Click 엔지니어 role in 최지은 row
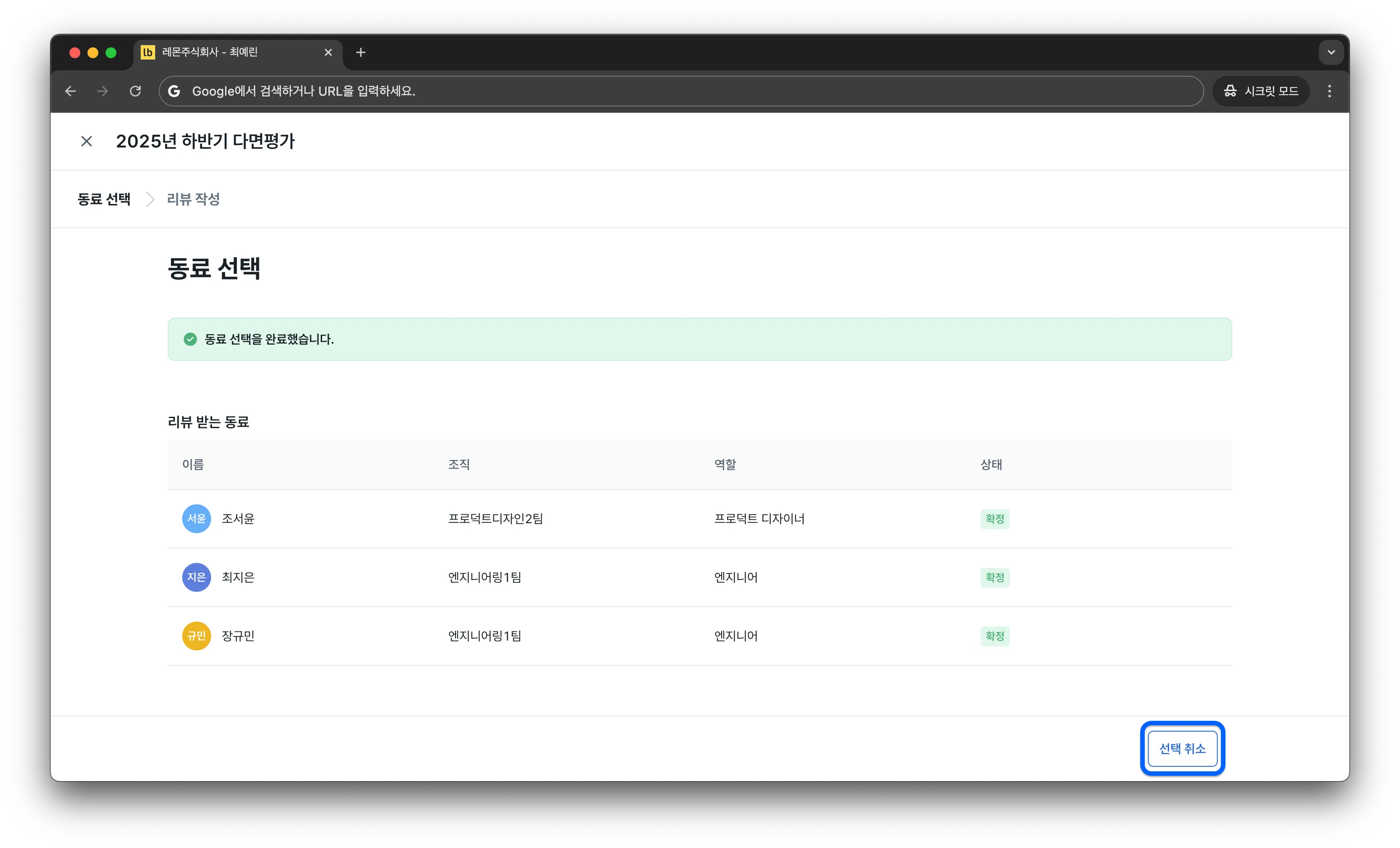Viewport: 1400px width, 848px height. (x=736, y=577)
